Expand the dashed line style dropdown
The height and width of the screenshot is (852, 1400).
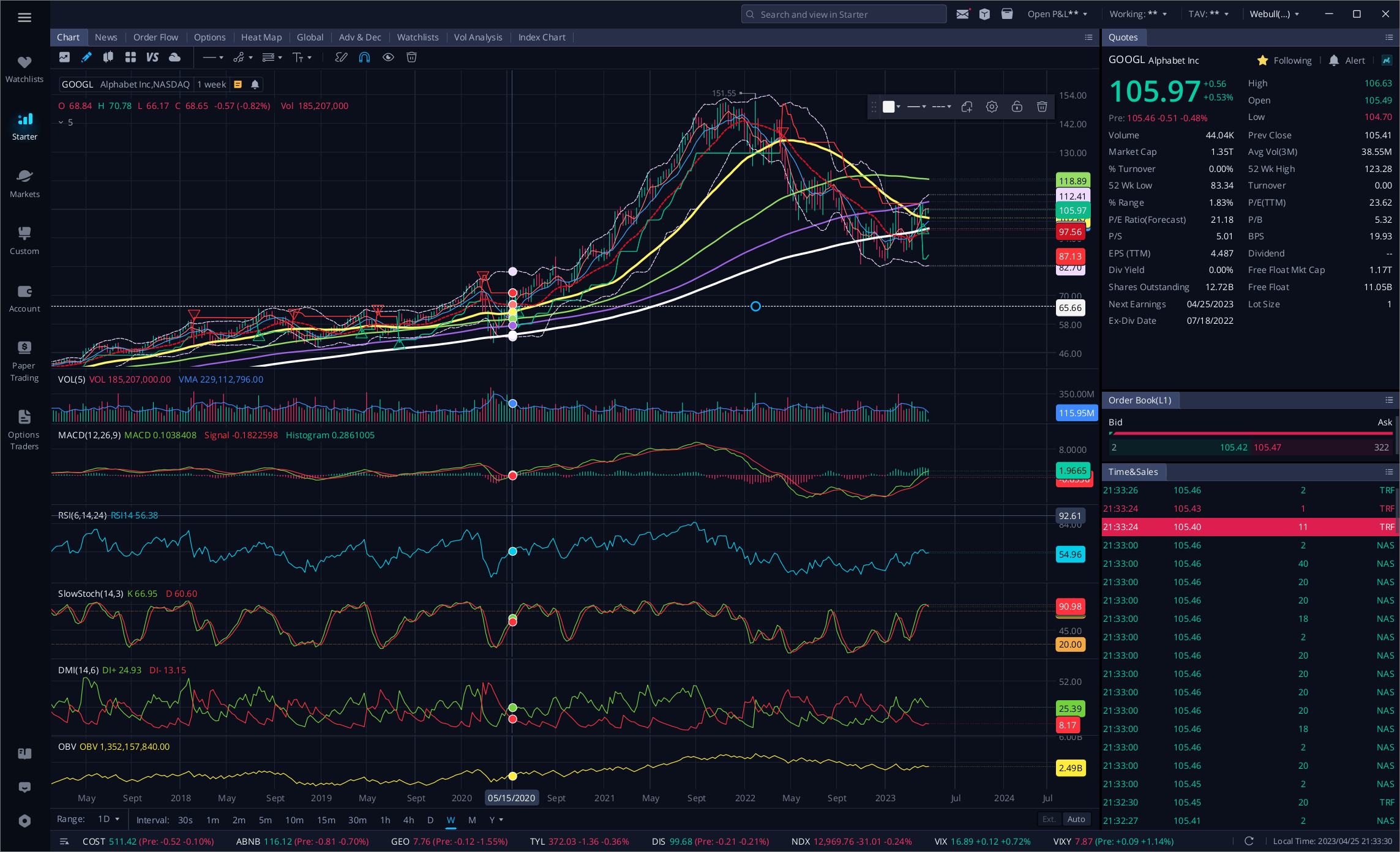pyautogui.click(x=941, y=107)
